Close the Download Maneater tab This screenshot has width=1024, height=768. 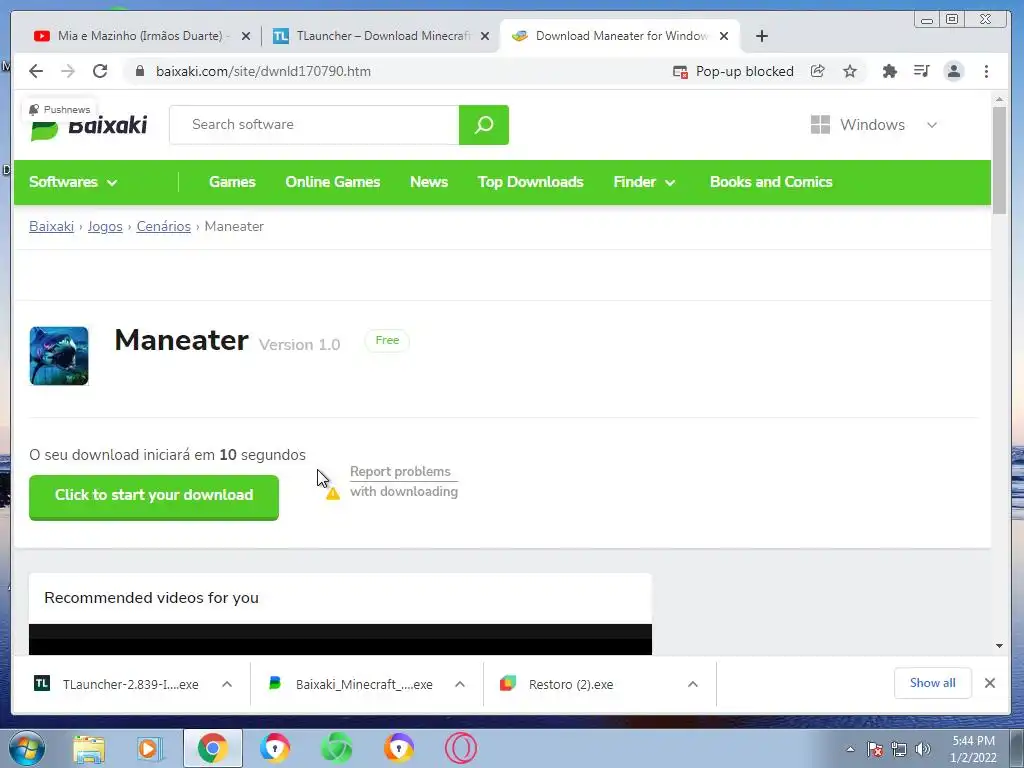[724, 36]
